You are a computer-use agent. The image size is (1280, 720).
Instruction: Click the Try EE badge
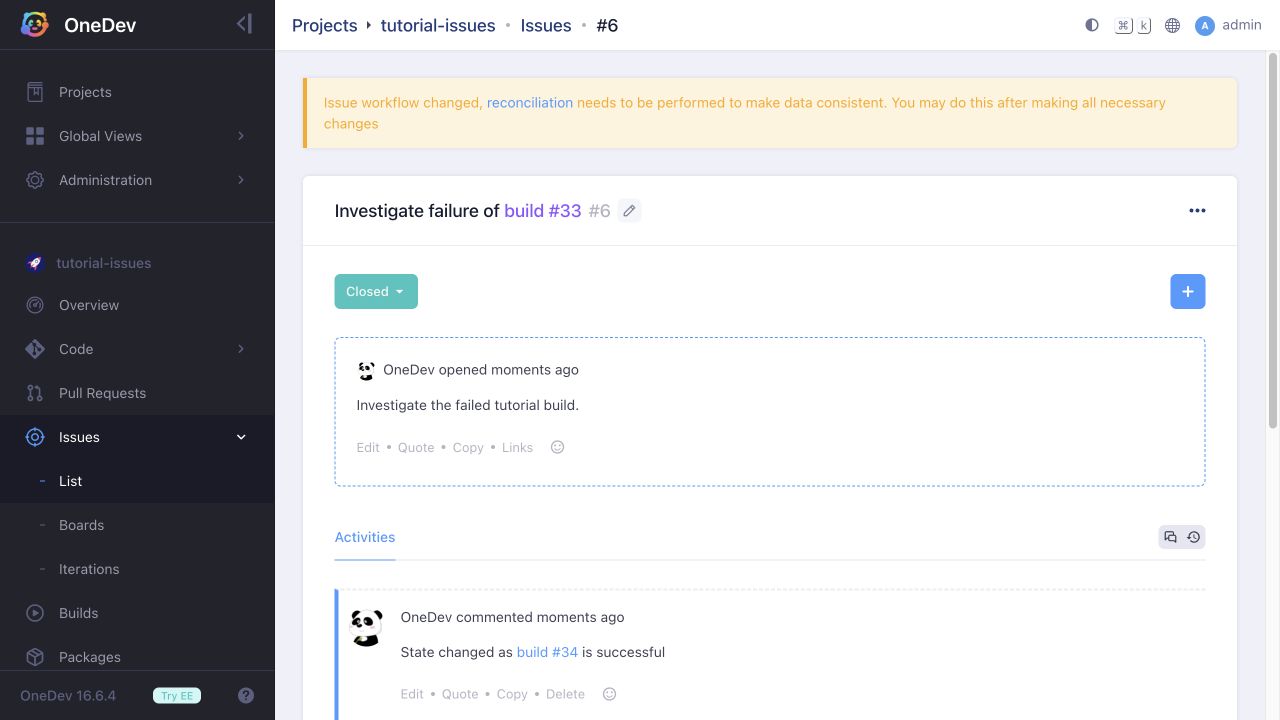(177, 696)
